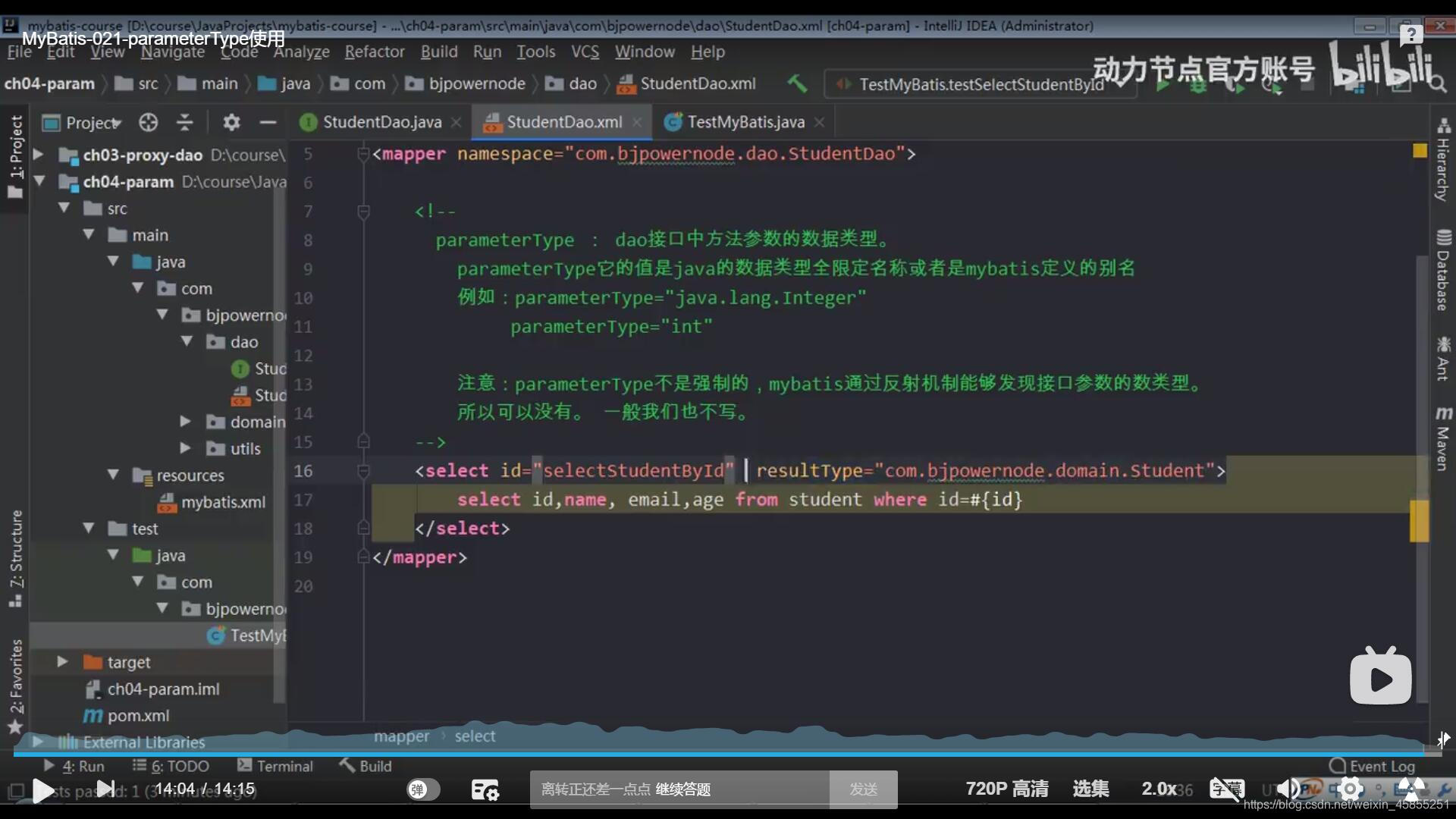This screenshot has width=1456, height=819.
Task: Select mybatis.xml in the project tree
Action: click(212, 502)
